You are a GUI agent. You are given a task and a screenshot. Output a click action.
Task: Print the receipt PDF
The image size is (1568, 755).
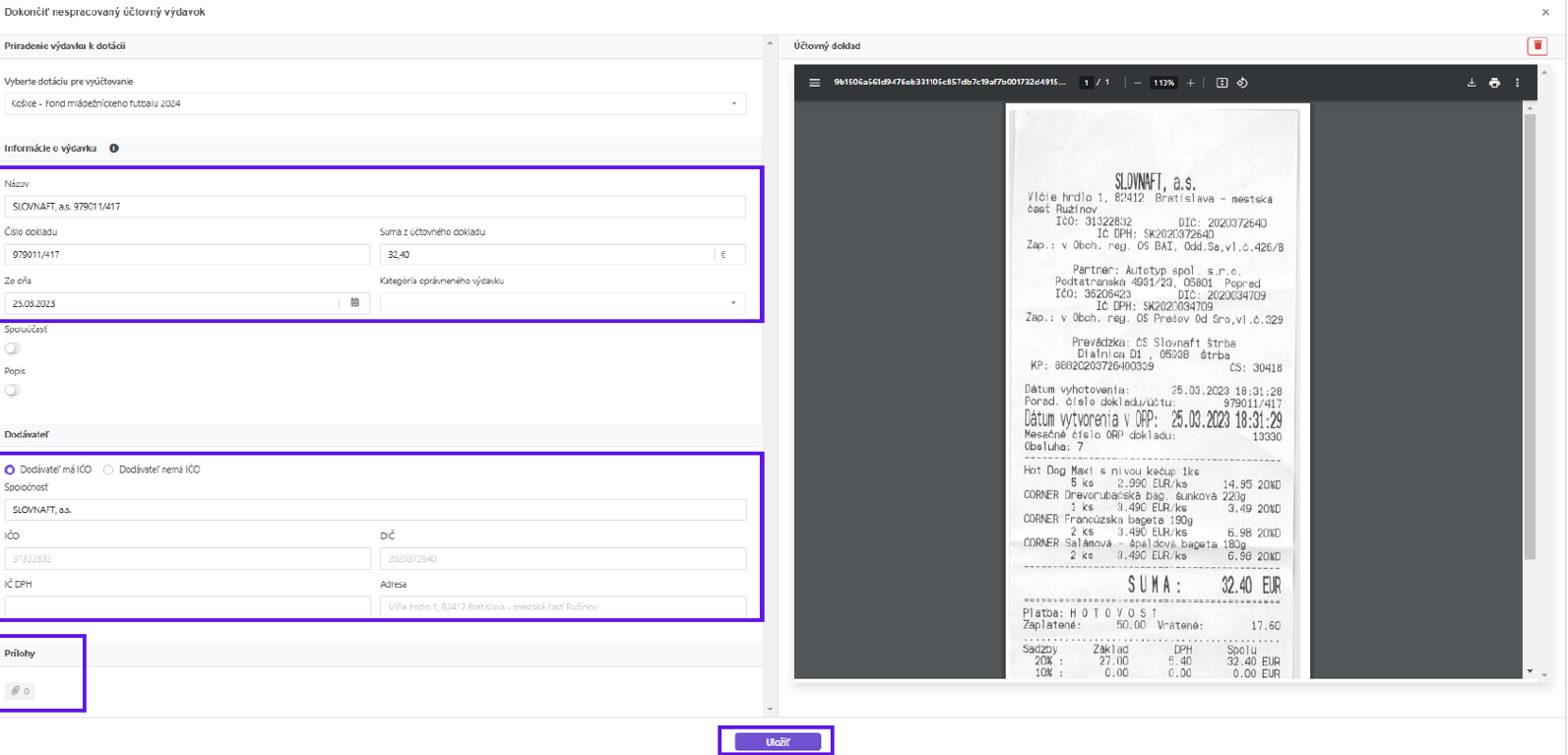point(1494,83)
